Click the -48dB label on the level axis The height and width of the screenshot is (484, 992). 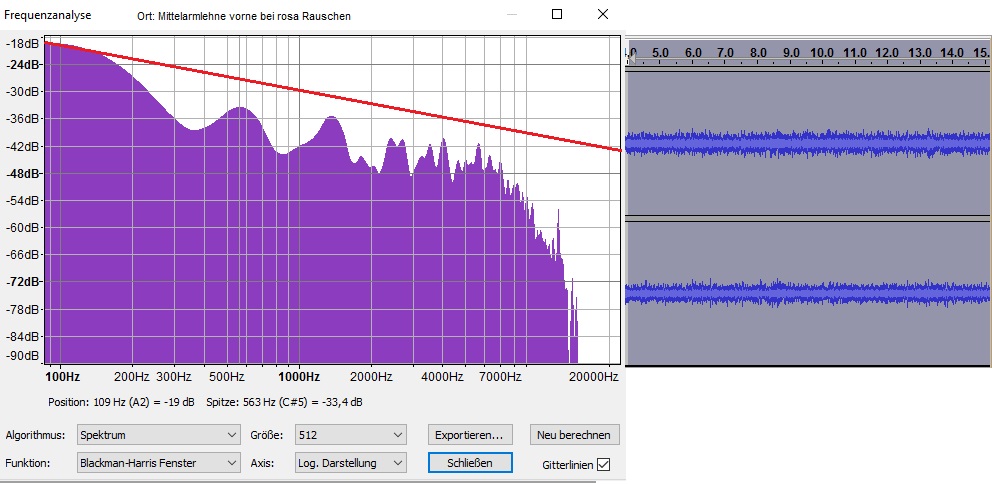[x=23, y=173]
